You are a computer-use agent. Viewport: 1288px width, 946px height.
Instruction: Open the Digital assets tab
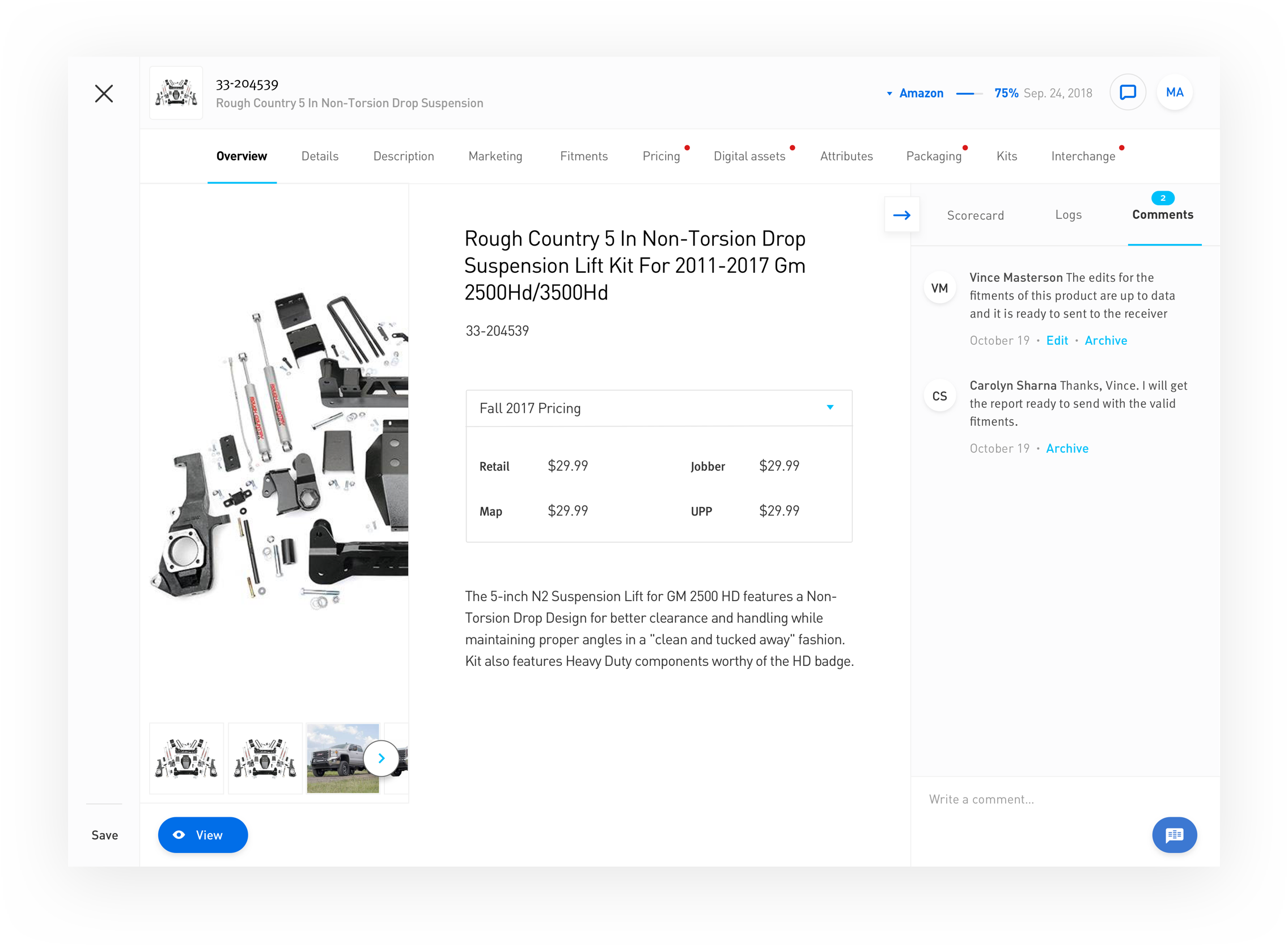[749, 157]
